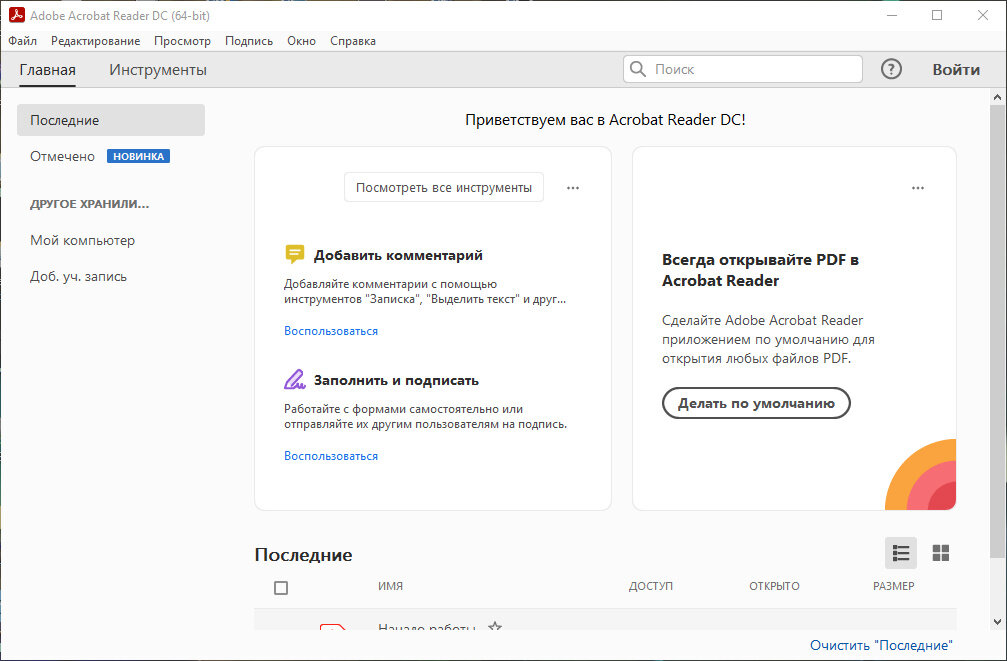Image resolution: width=1007 pixels, height=661 pixels.
Task: Click the help question mark icon
Action: click(x=891, y=69)
